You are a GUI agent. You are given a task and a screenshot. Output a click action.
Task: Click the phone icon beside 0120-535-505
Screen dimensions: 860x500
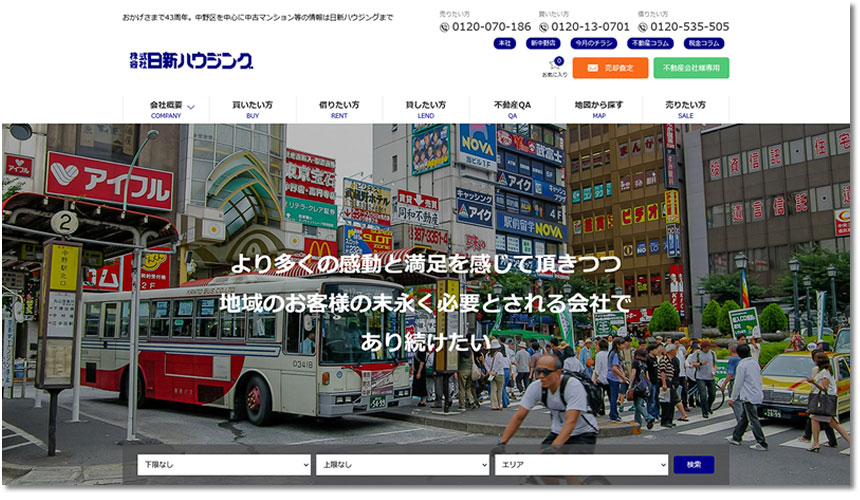tap(643, 27)
